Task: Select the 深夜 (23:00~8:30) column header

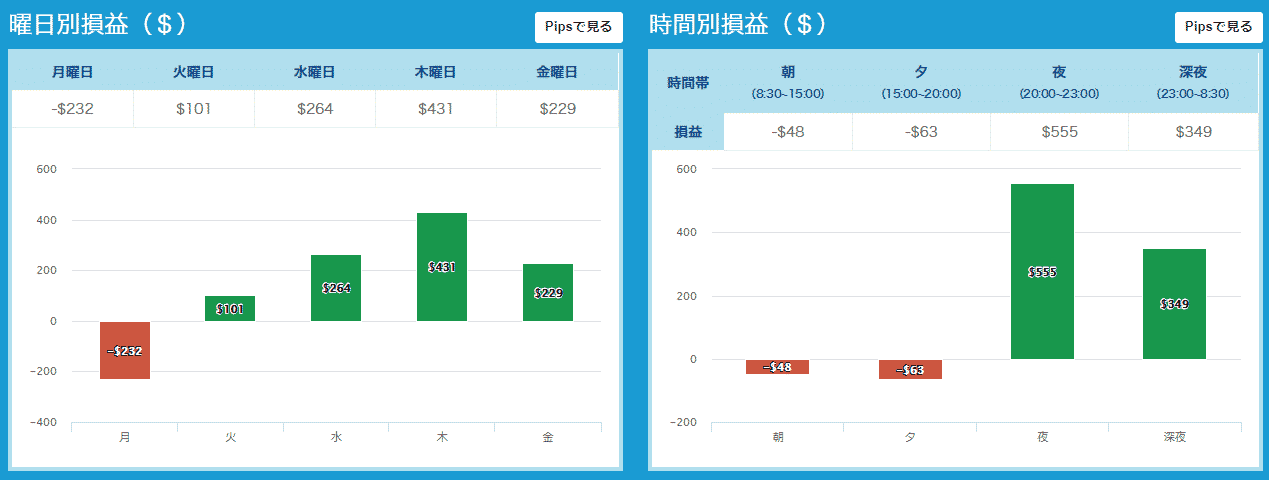Action: point(1193,83)
